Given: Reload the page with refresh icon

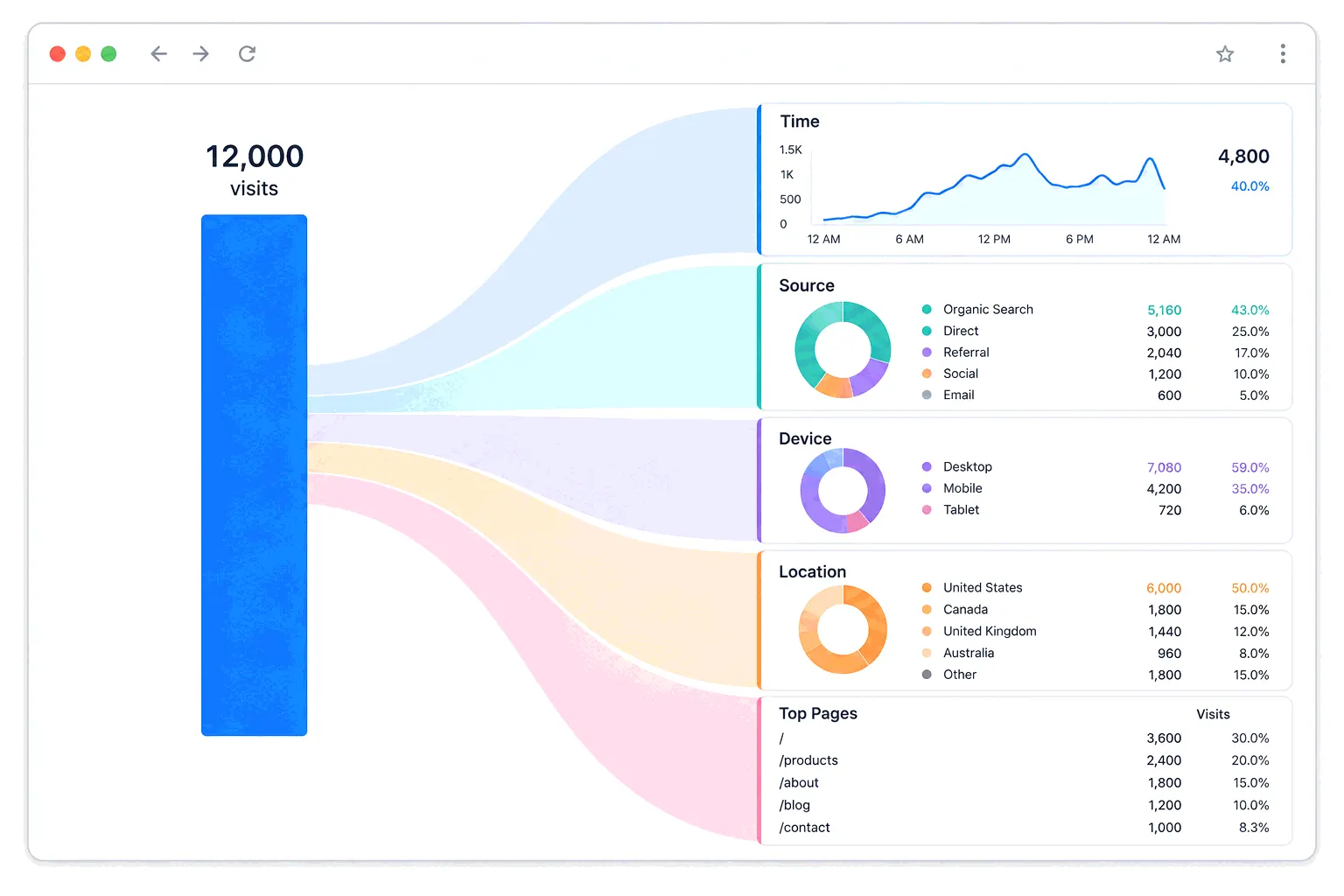Looking at the screenshot, I should click(248, 54).
